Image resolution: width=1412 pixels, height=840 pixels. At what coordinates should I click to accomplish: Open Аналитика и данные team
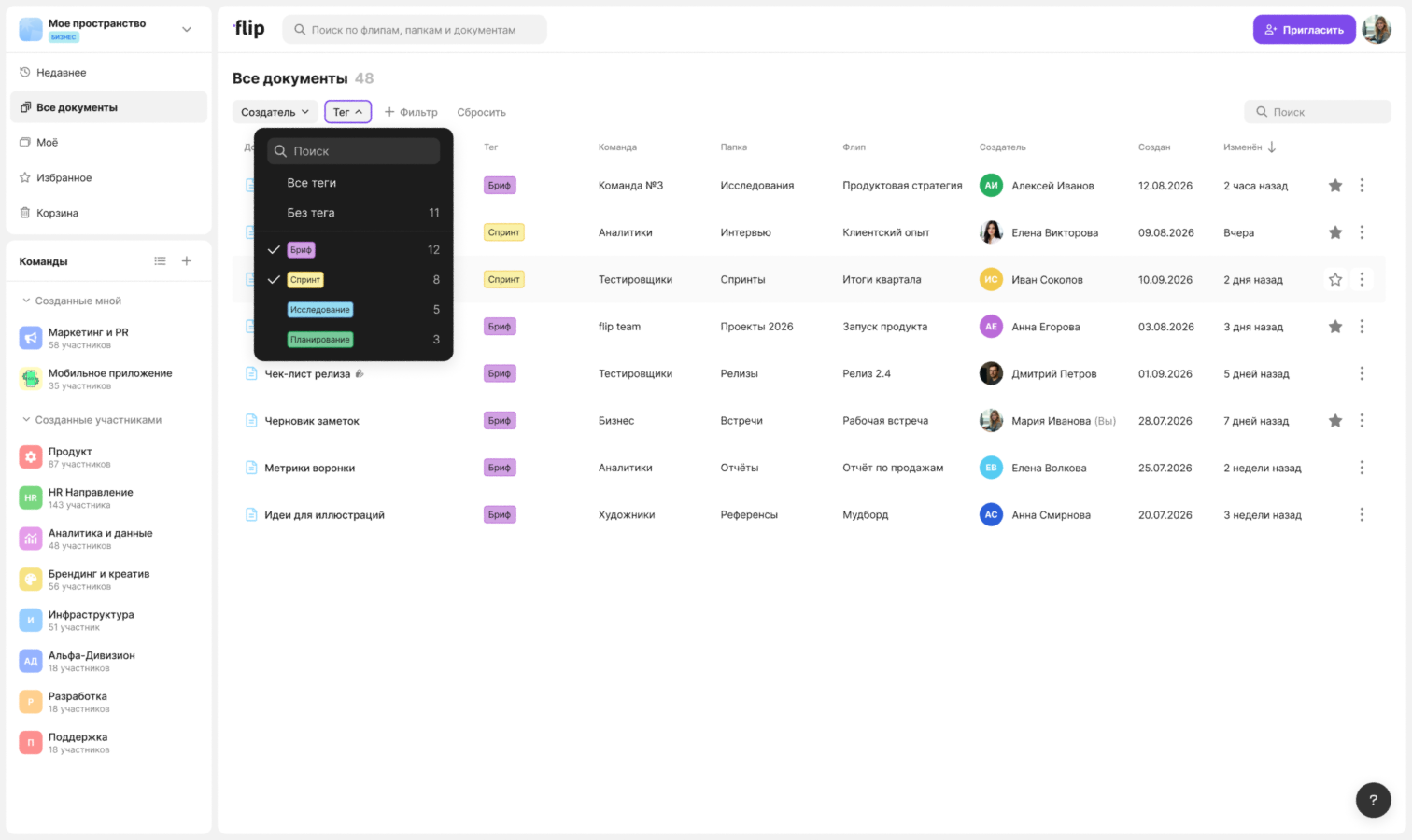(x=108, y=539)
